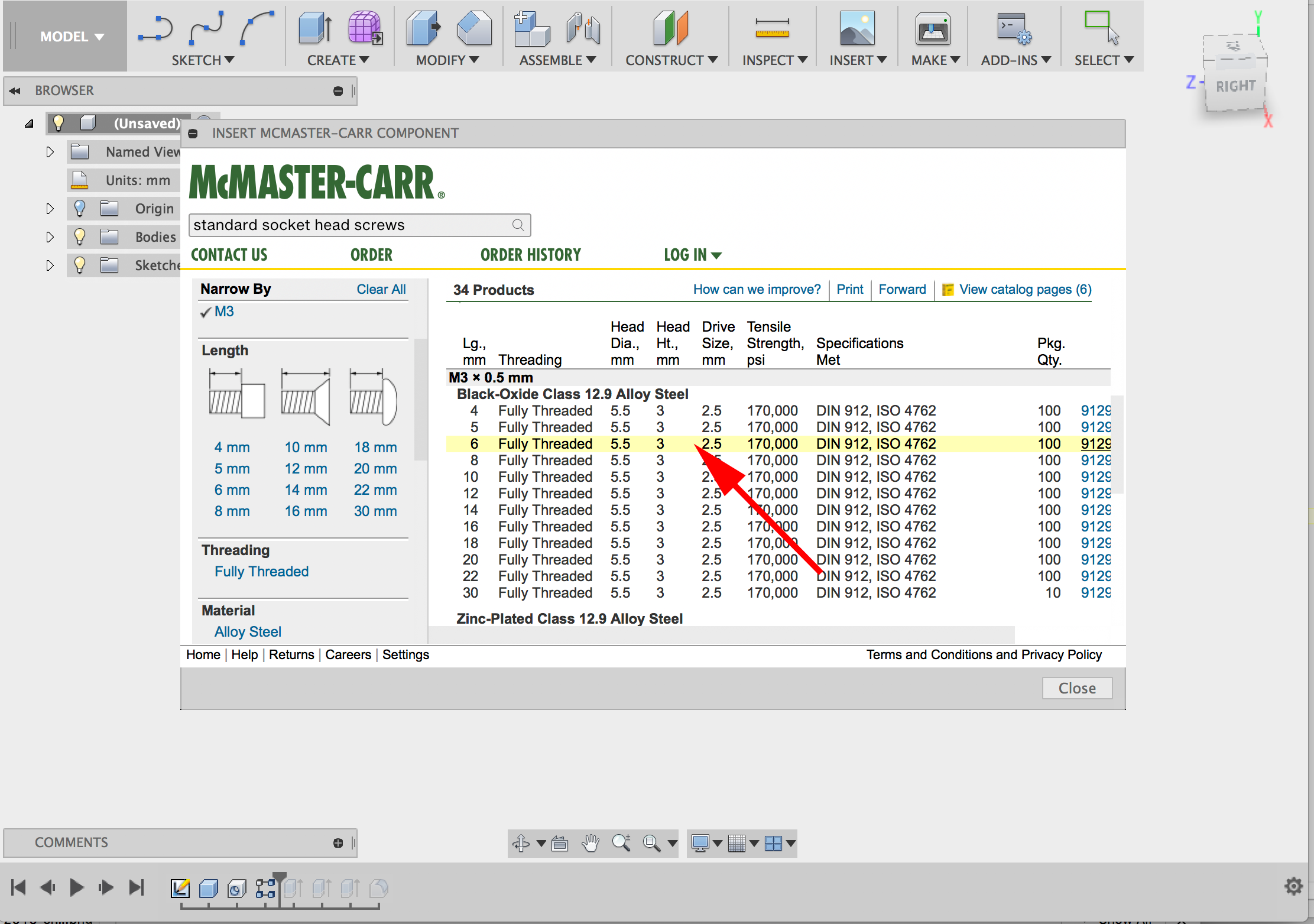Open the SELECT menu

click(1104, 60)
